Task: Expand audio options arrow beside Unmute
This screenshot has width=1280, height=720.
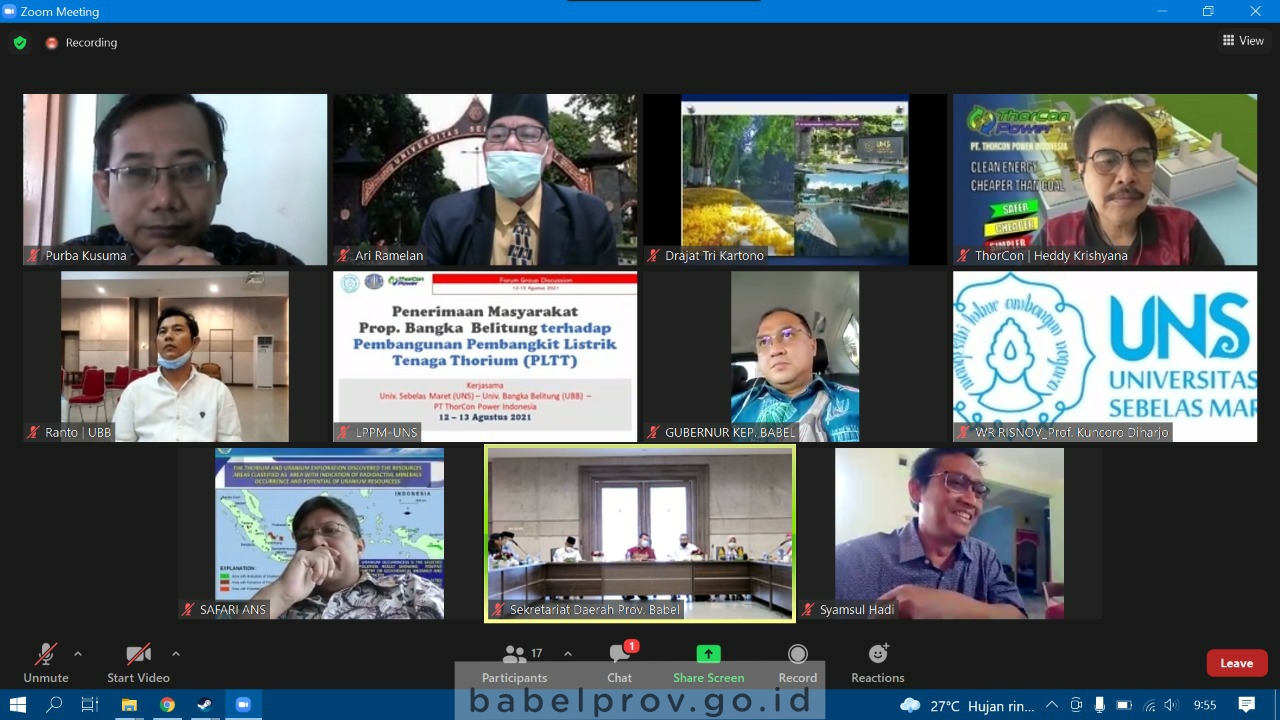Action: [x=78, y=654]
